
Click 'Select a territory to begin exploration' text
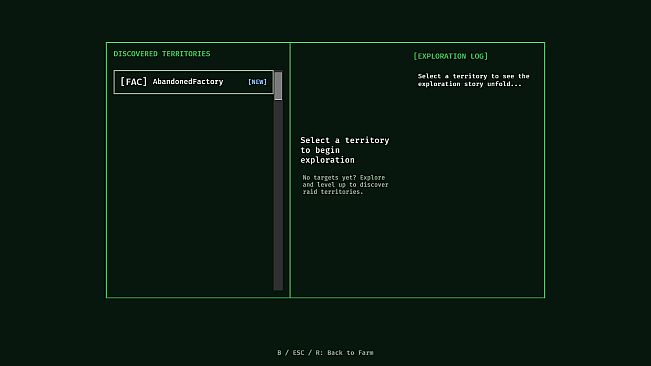coord(345,150)
